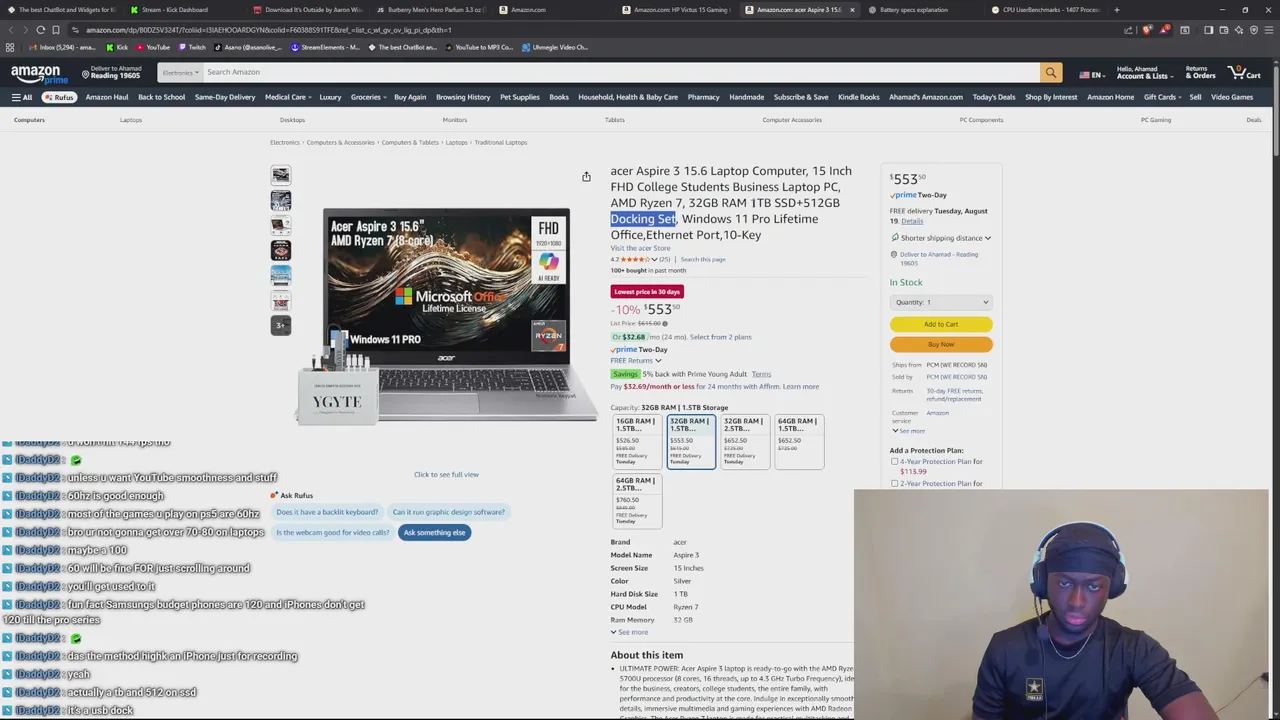Click the Search this page link
The width and height of the screenshot is (1280, 720).
[703, 260]
